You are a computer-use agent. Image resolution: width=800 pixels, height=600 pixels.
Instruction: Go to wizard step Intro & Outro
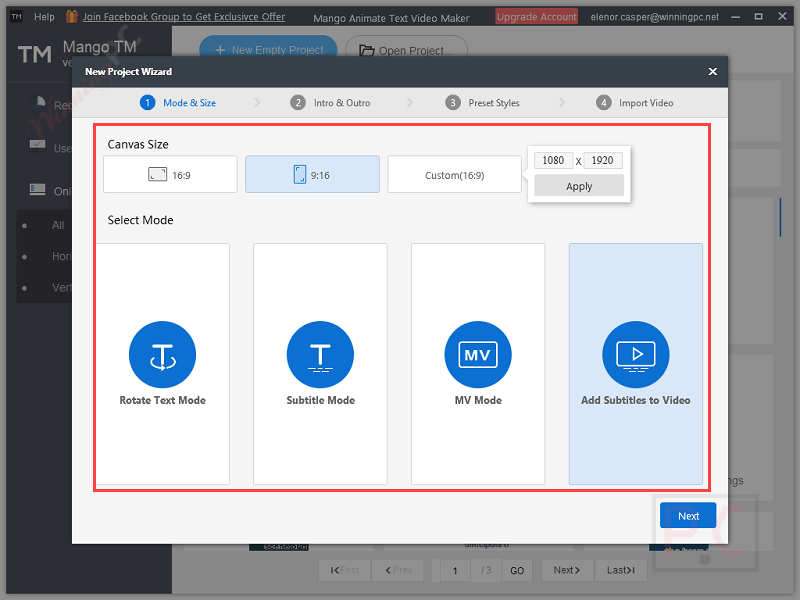[330, 103]
